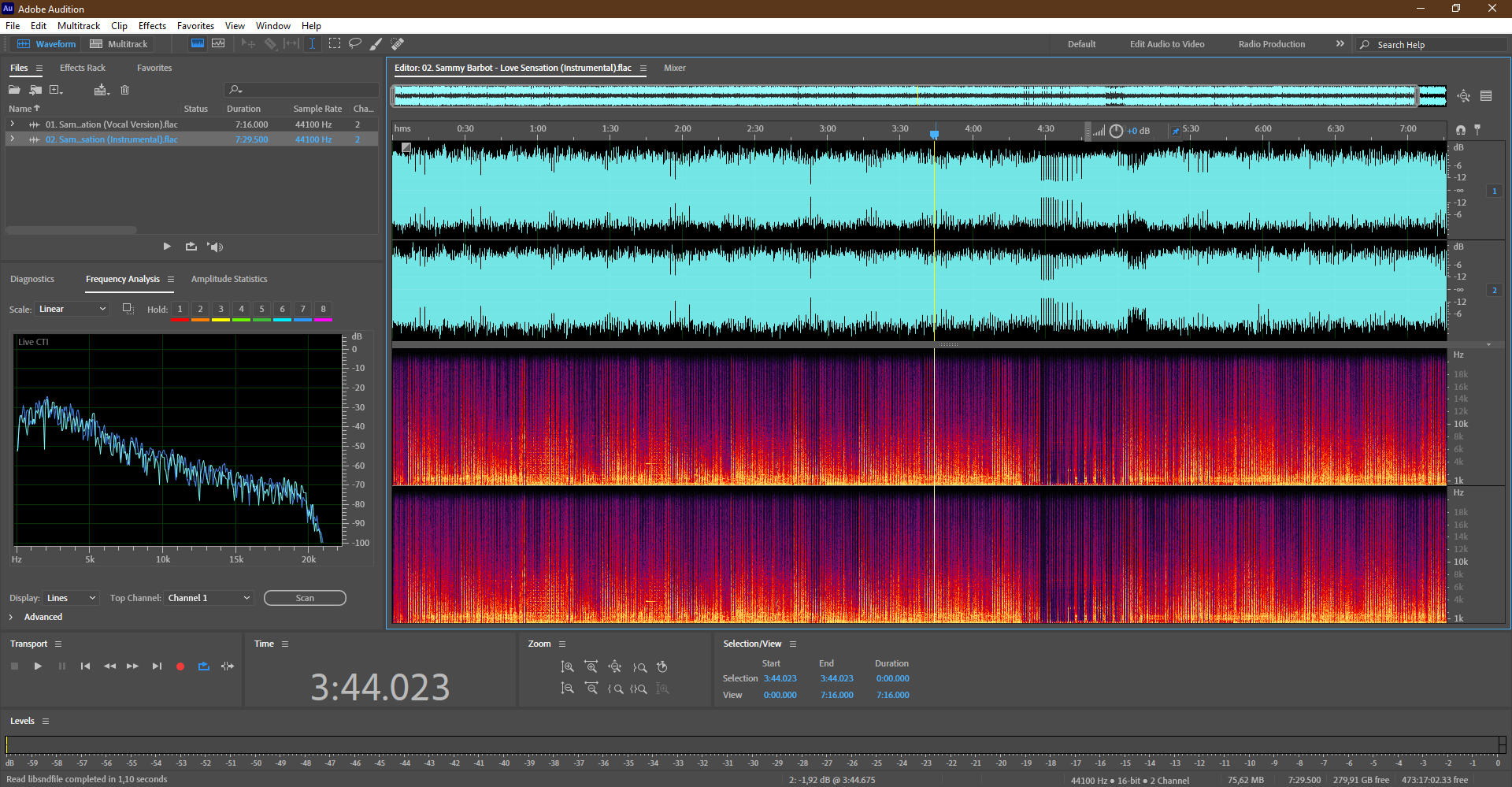Image resolution: width=1512 pixels, height=787 pixels.
Task: Click the Pause transport button
Action: (x=62, y=666)
